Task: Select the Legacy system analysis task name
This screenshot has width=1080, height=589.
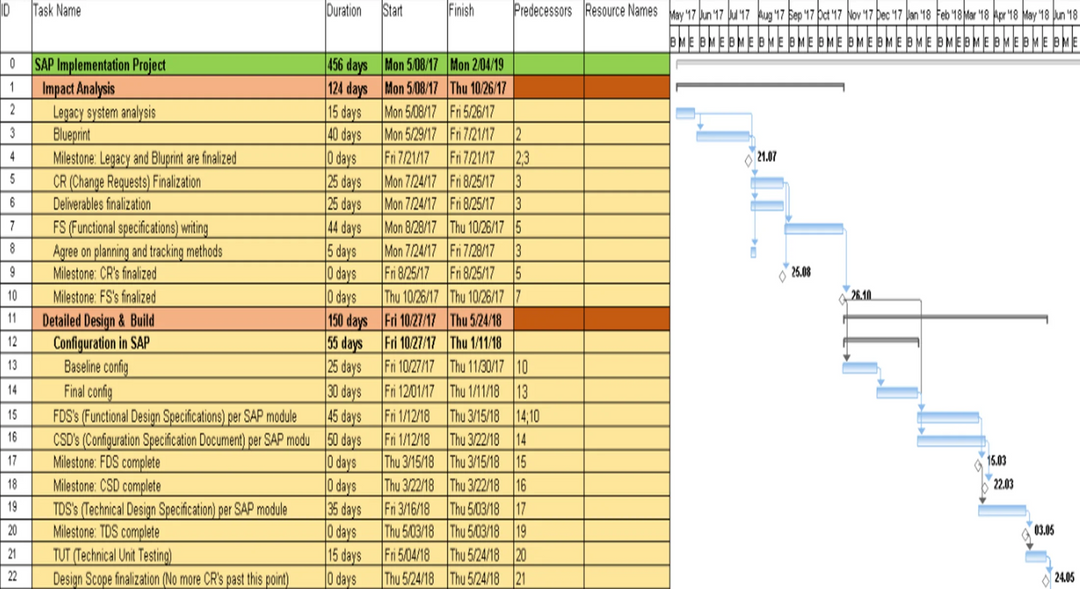Action: point(104,112)
